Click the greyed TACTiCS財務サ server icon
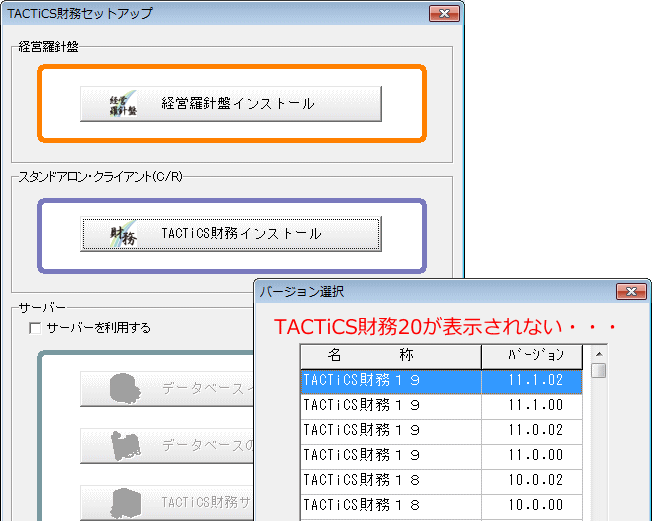Screen dimensions: 653x521 [x=125, y=503]
